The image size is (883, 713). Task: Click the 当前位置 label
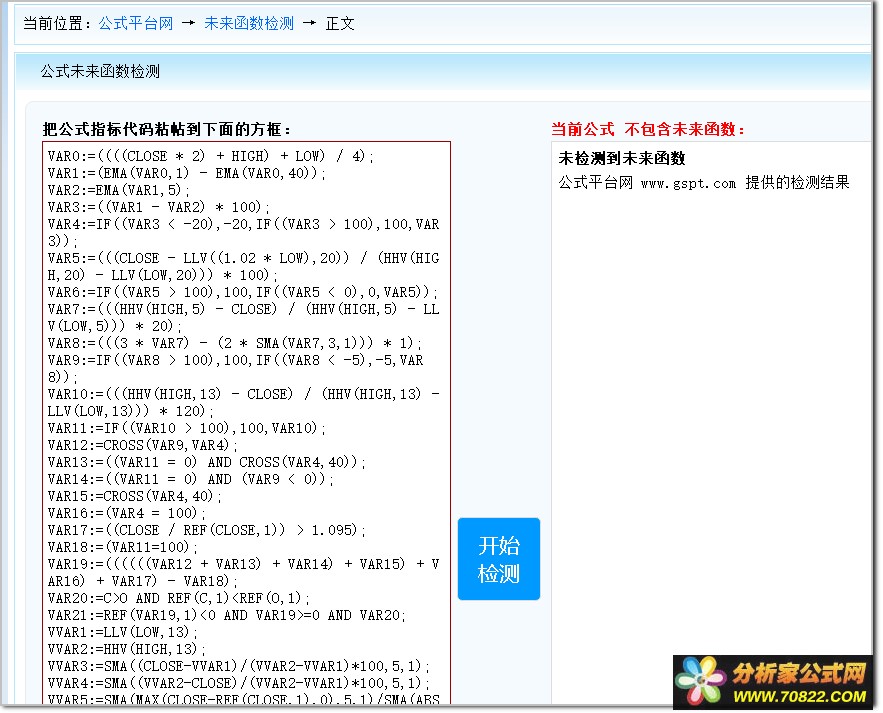(x=55, y=24)
